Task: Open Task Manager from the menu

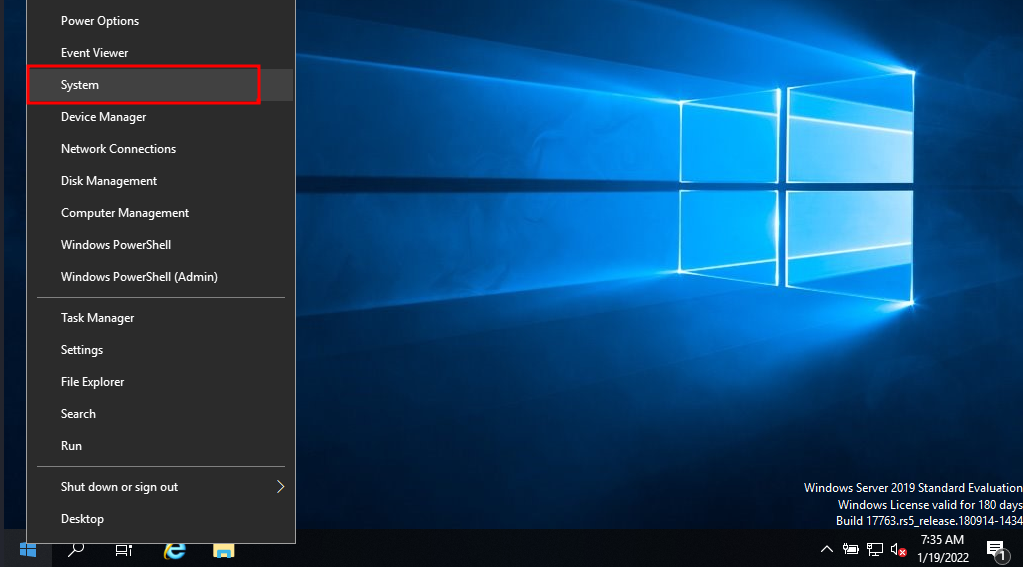Action: coord(160,318)
